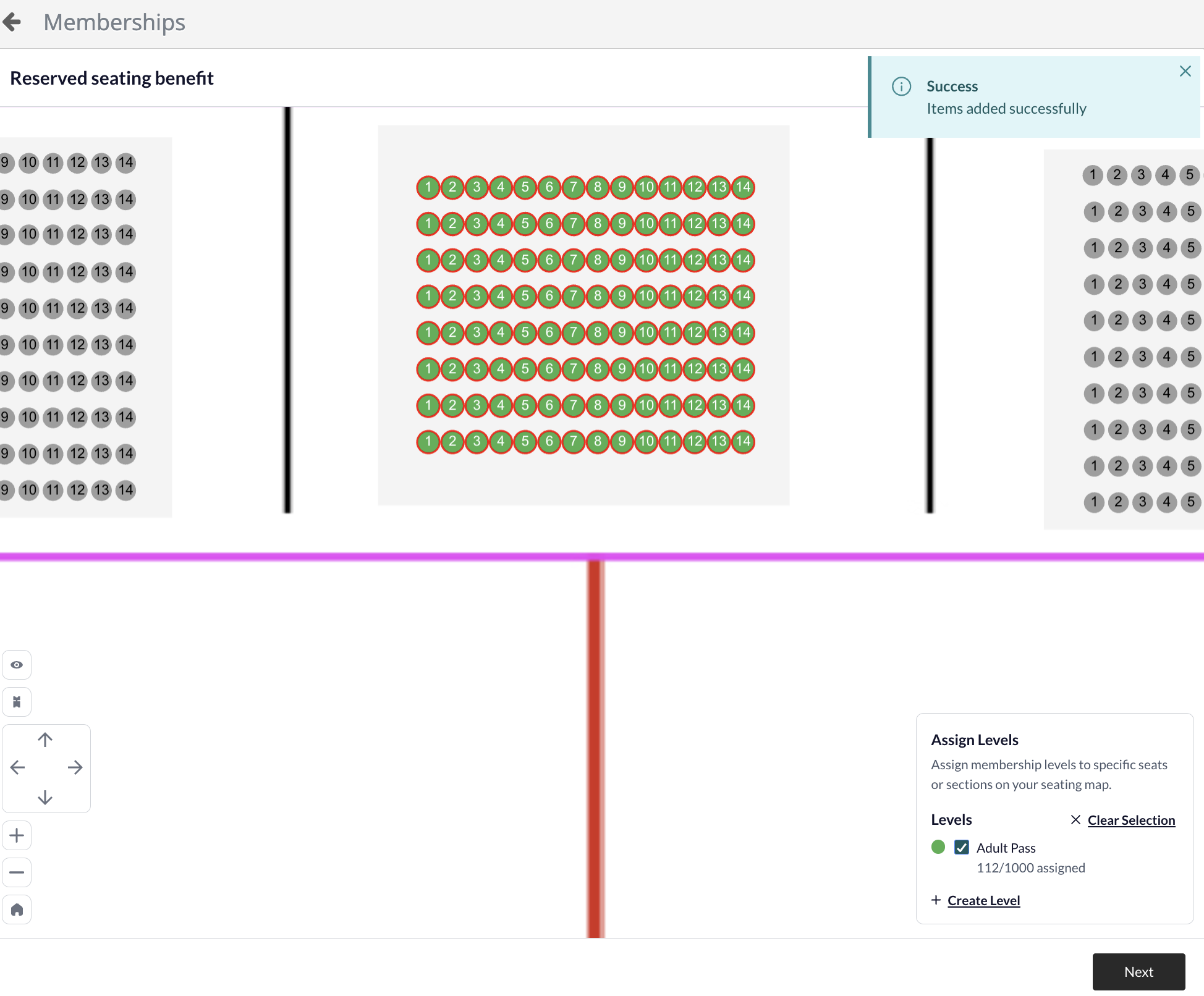The height and width of the screenshot is (996, 1204).
Task: Select gray seat 2 in right section sixth row
Action: coord(1118,357)
